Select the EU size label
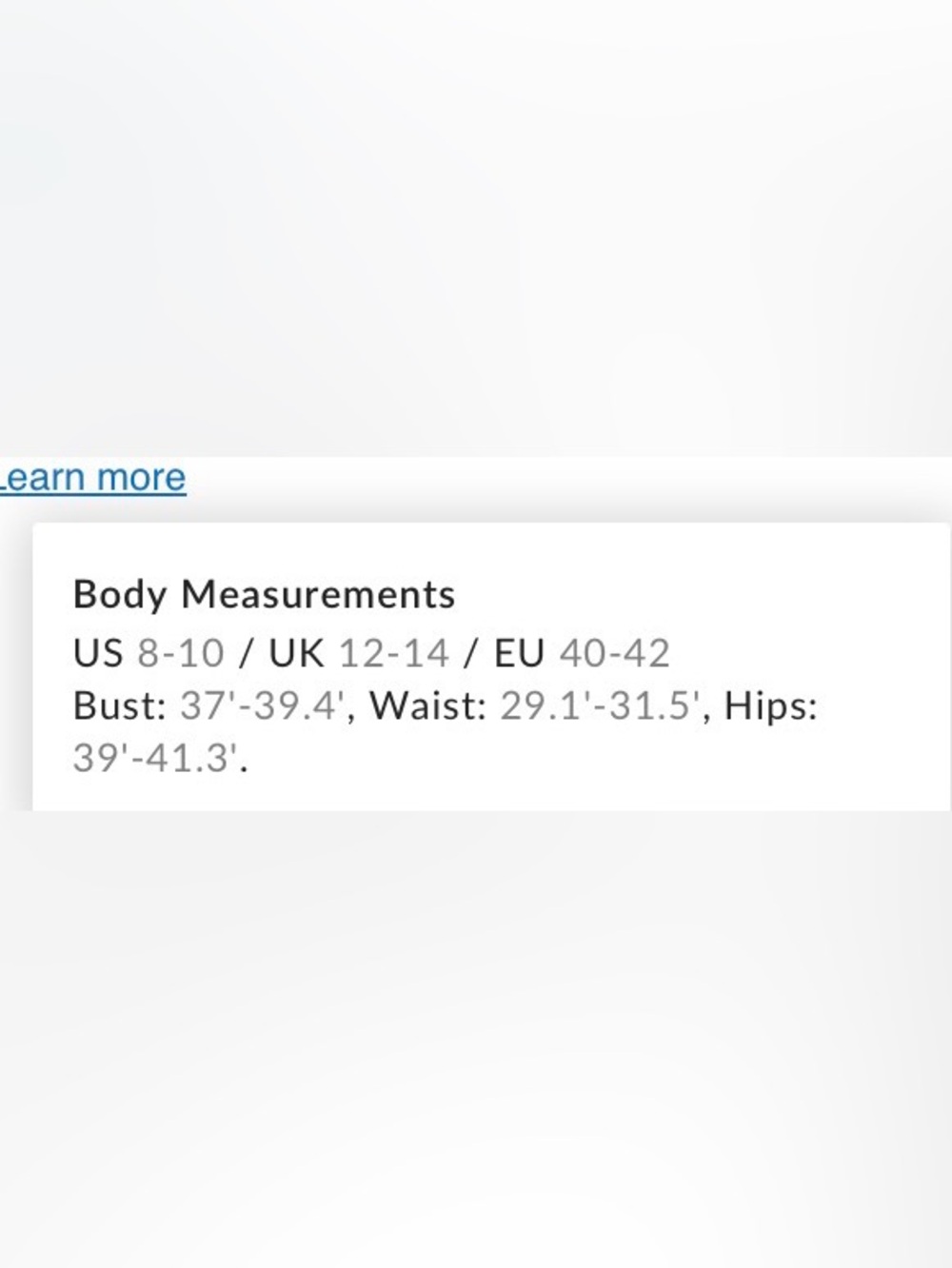952x1268 pixels. 519,654
